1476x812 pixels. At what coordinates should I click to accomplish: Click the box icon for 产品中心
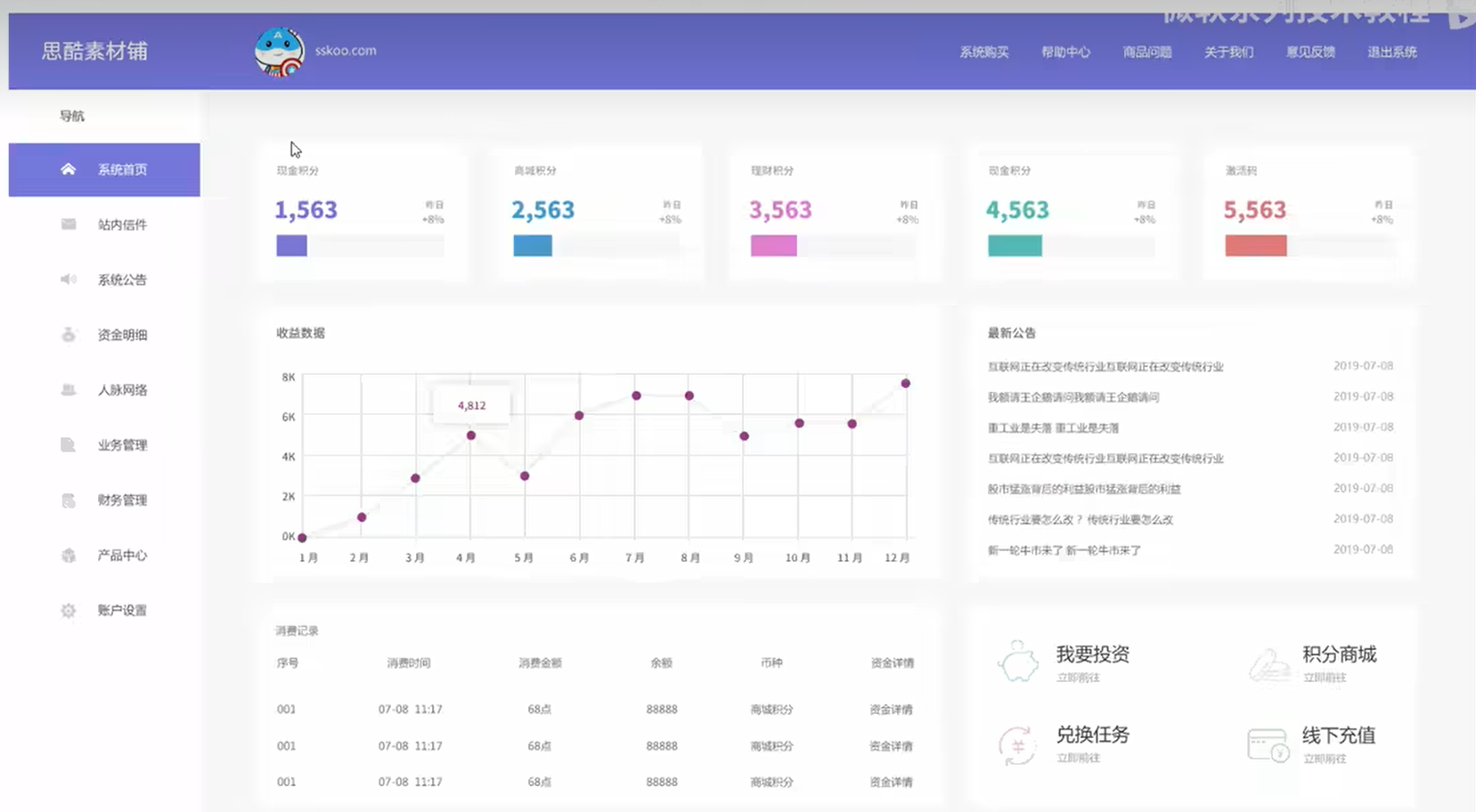[68, 555]
